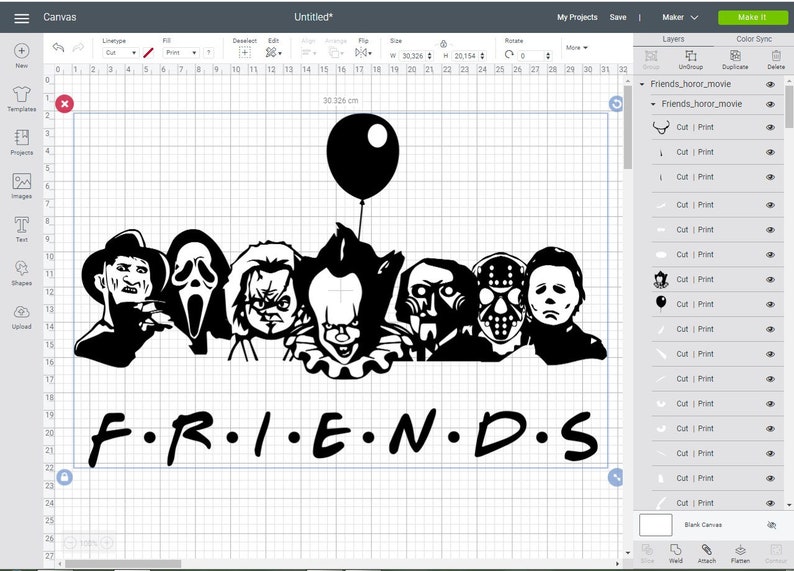Click red delete handle on selection
This screenshot has width=794, height=571.
tap(64, 104)
